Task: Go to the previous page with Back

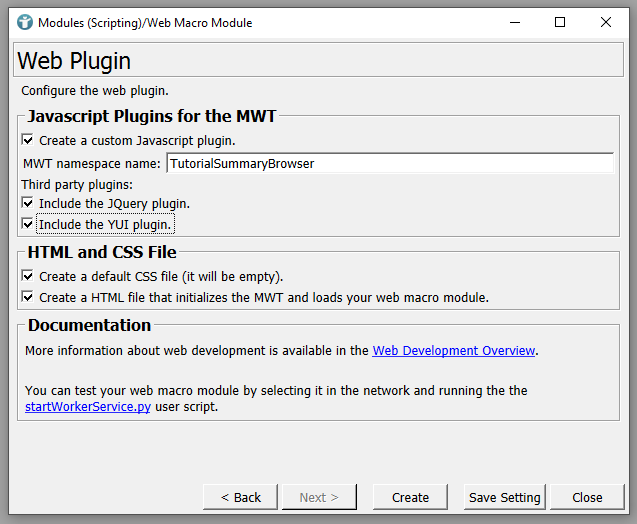Action: (x=240, y=497)
